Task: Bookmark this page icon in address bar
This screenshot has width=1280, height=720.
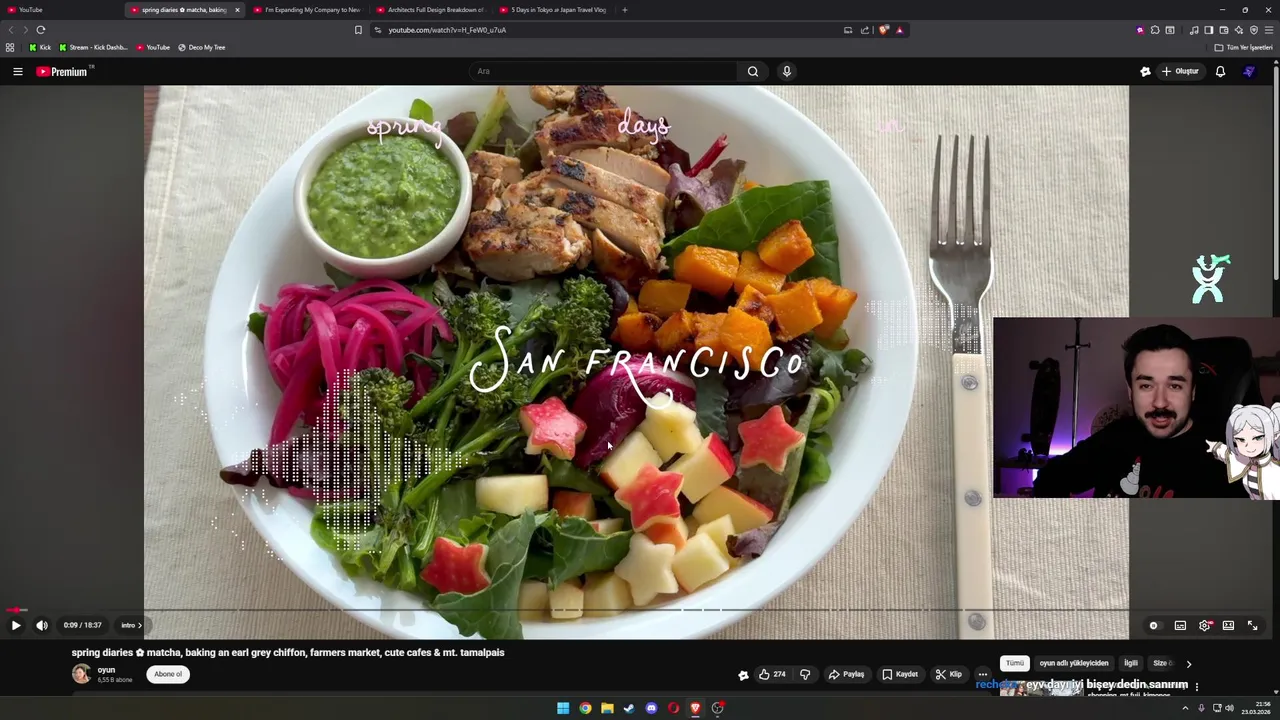Action: [x=358, y=30]
